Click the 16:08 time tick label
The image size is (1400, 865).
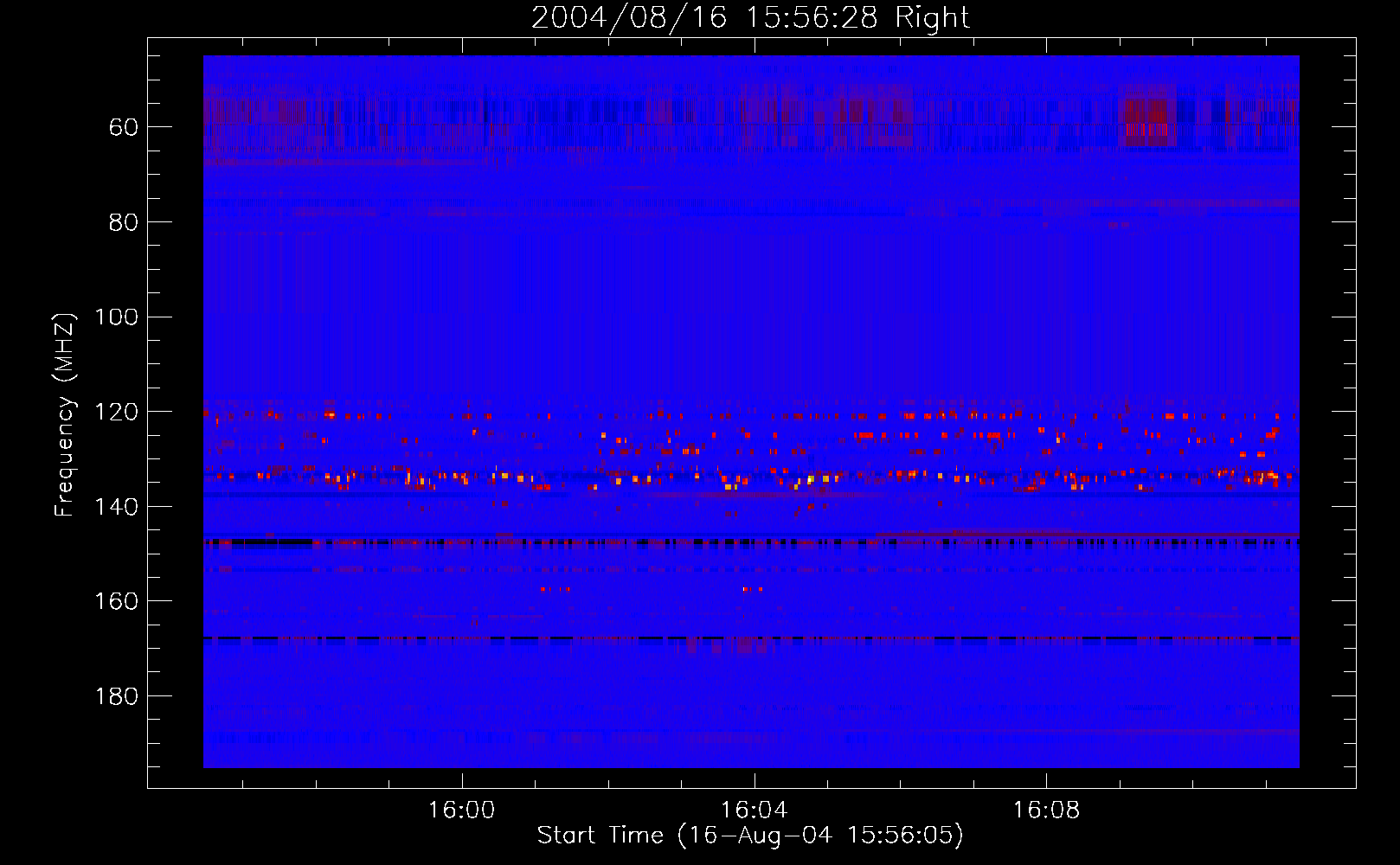1046,811
